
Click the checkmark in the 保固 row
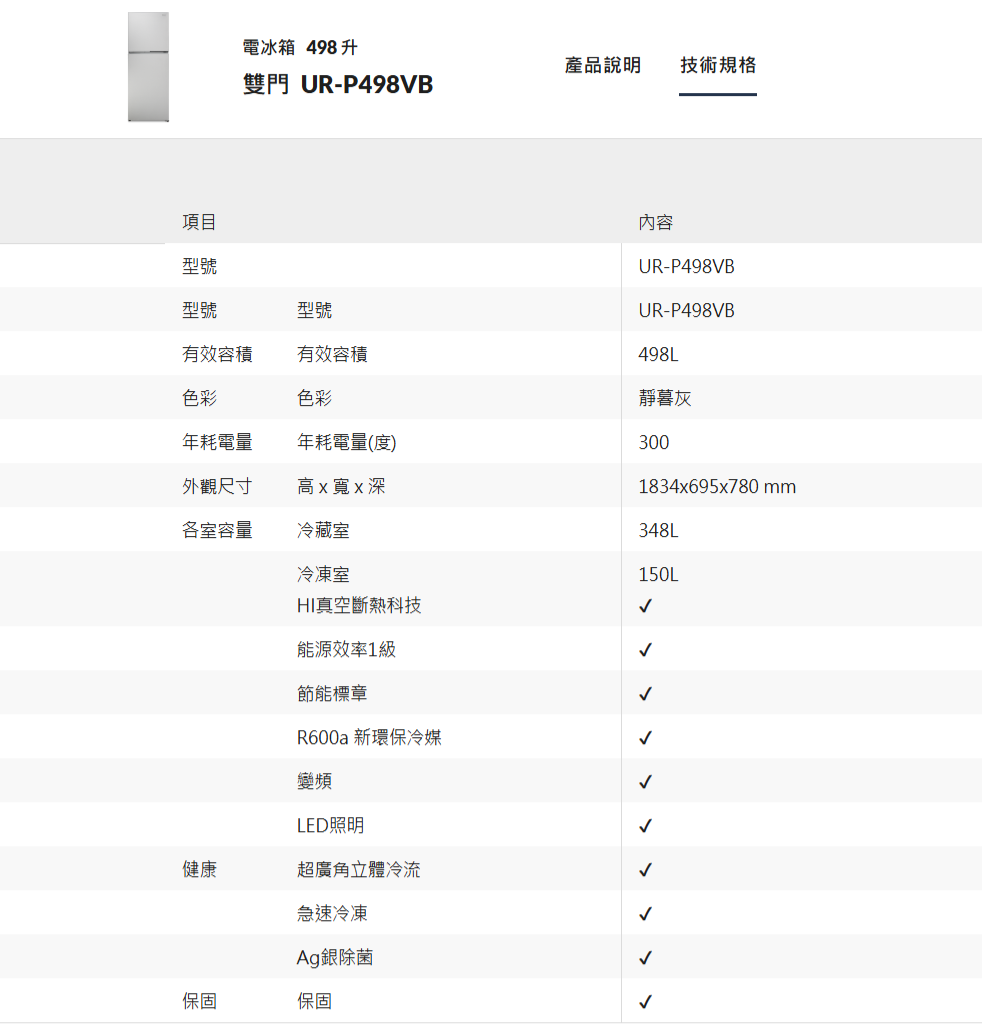click(646, 1002)
